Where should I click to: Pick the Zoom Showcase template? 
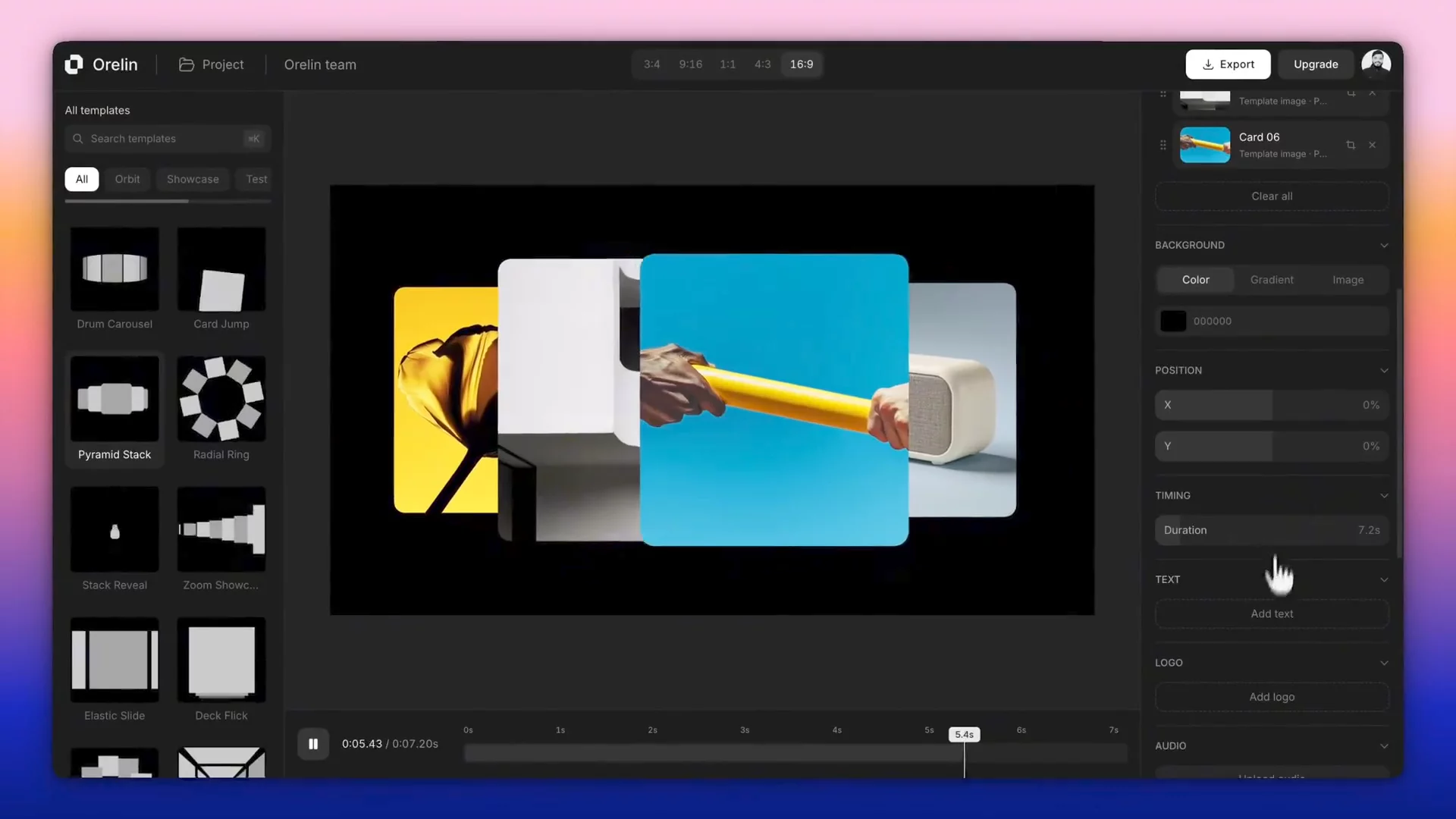221,539
